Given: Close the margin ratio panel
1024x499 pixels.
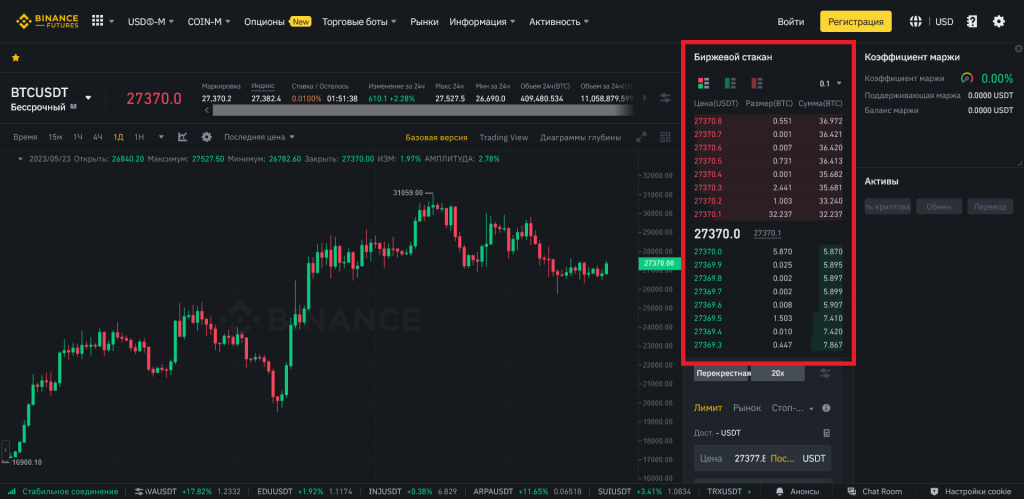Looking at the screenshot, I should click(x=1018, y=49).
